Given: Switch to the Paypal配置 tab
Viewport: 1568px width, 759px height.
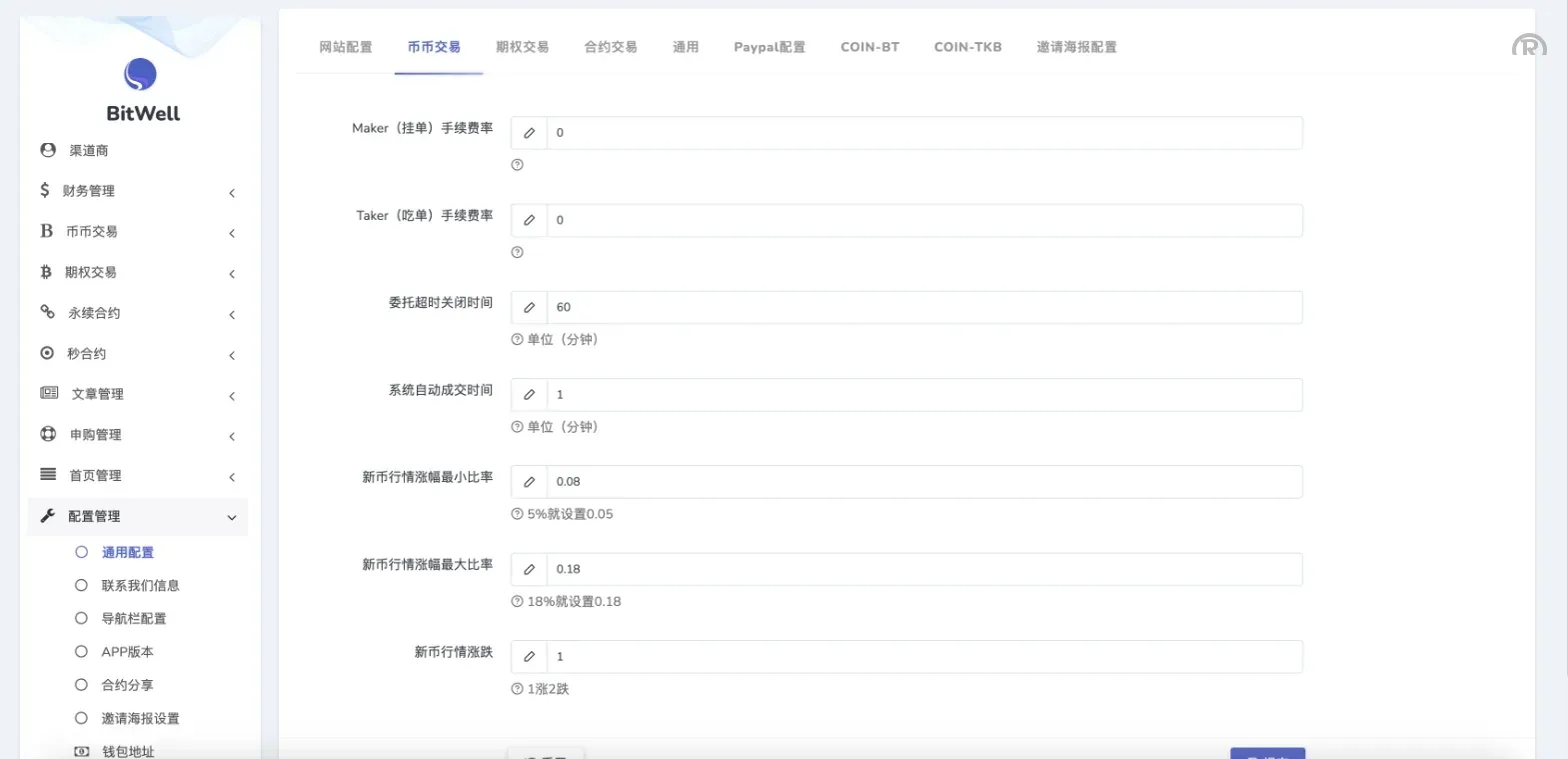Looking at the screenshot, I should point(770,47).
